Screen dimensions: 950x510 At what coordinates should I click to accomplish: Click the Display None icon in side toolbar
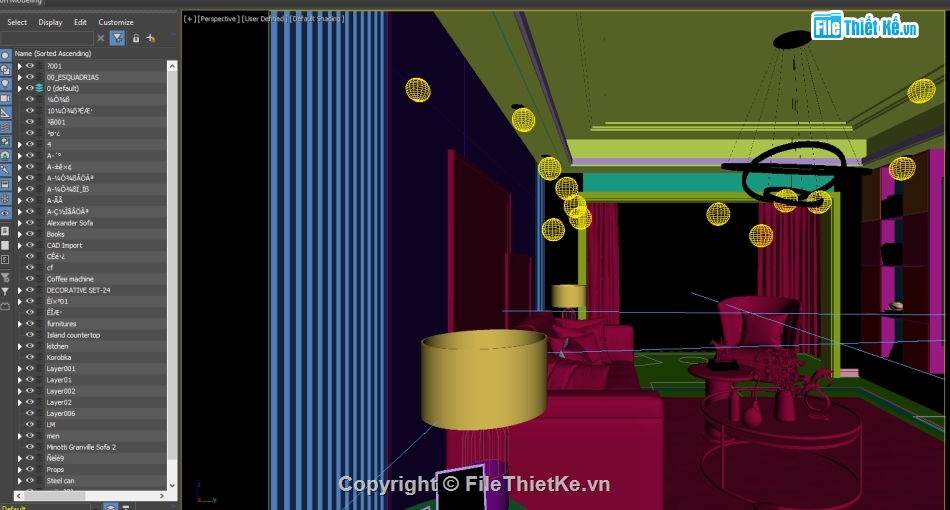coord(5,245)
